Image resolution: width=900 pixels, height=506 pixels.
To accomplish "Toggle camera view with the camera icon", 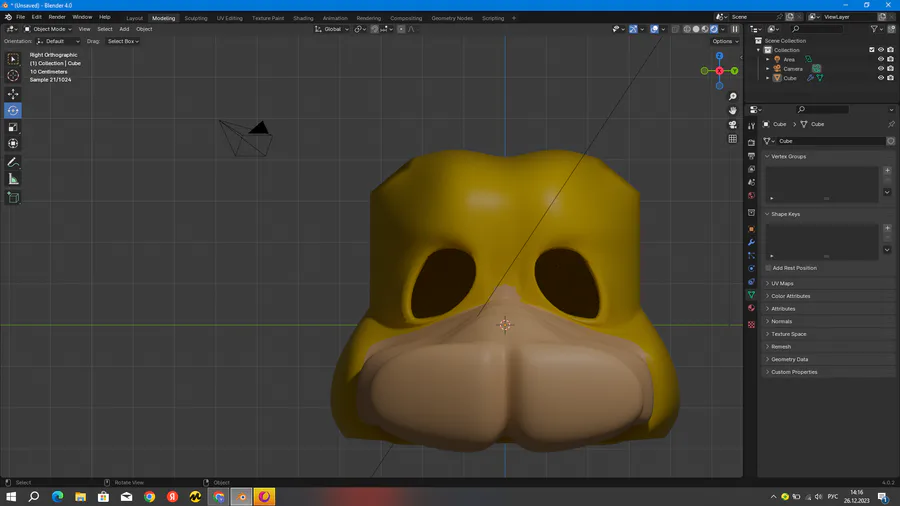I will [x=732, y=124].
